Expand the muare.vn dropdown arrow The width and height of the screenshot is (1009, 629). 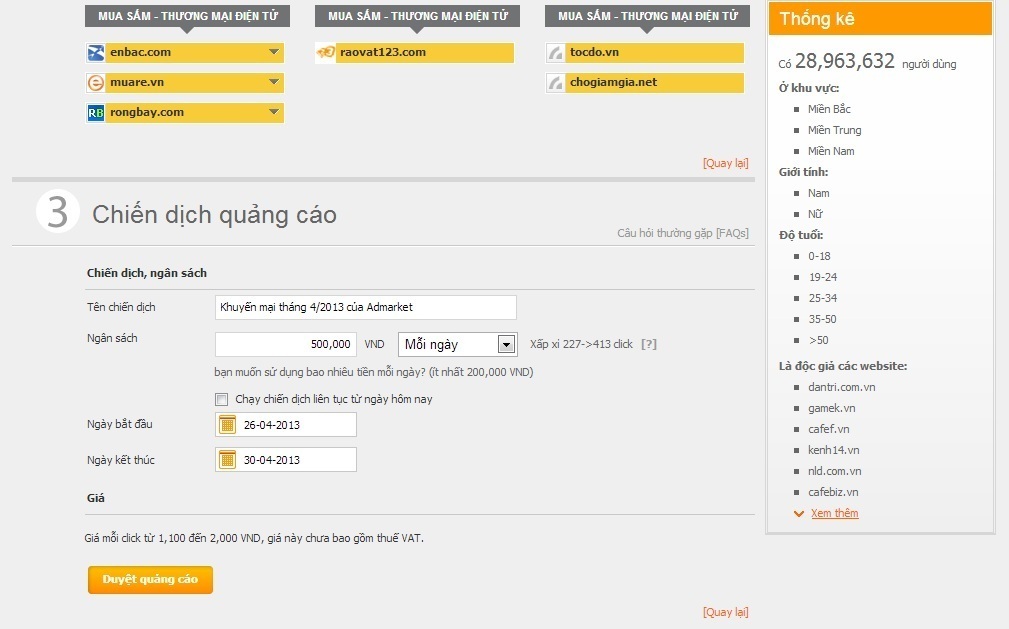[274, 82]
